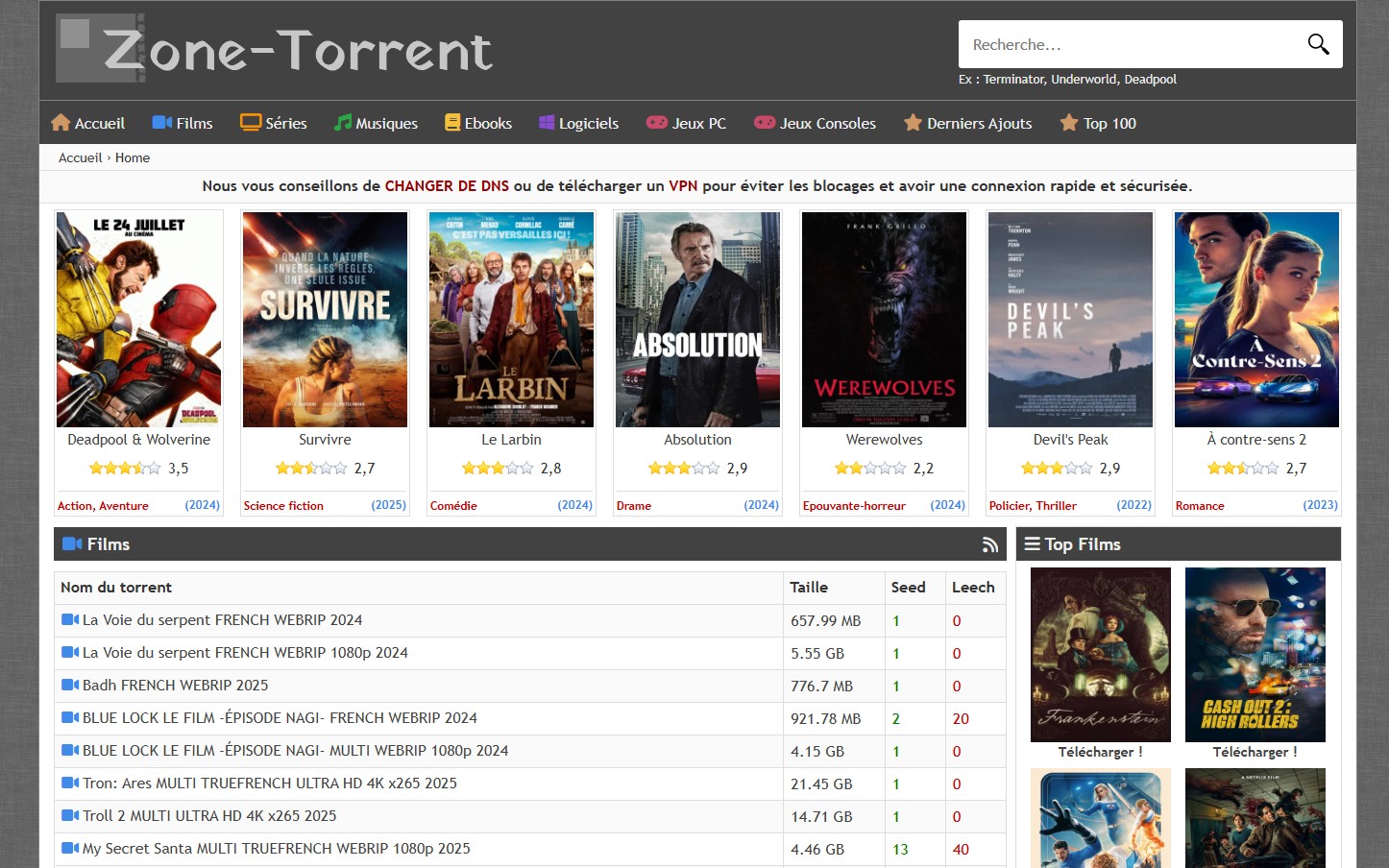Click the RSS feed icon in Films header

pos(990,545)
